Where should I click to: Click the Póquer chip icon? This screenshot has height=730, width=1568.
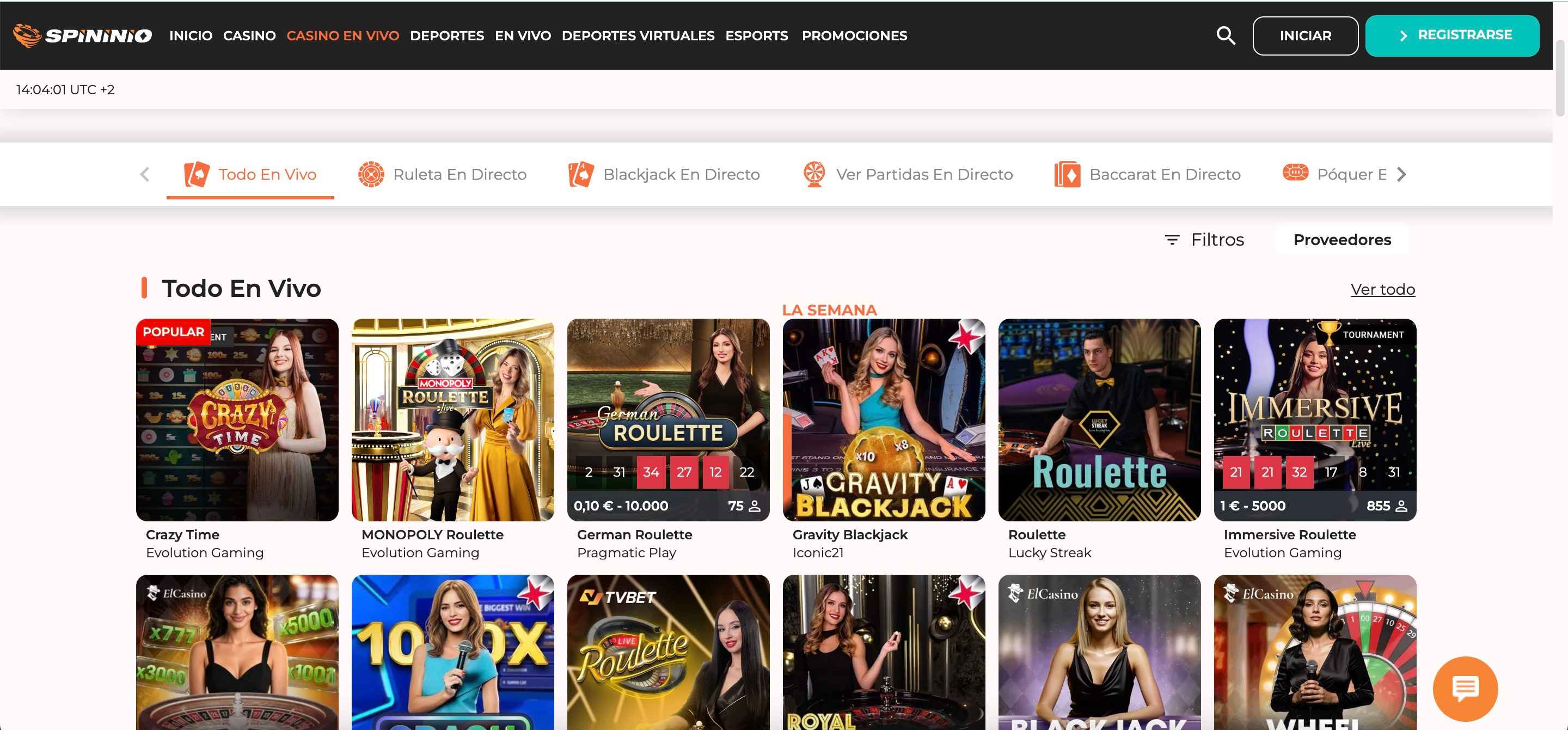click(x=1295, y=173)
